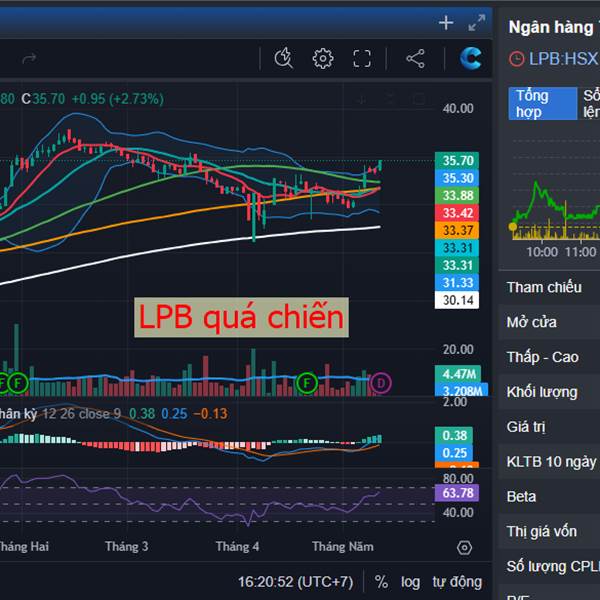Expand the chart with diagonal arrows icon
Screen dimensions: 600x600
pos(477,23)
